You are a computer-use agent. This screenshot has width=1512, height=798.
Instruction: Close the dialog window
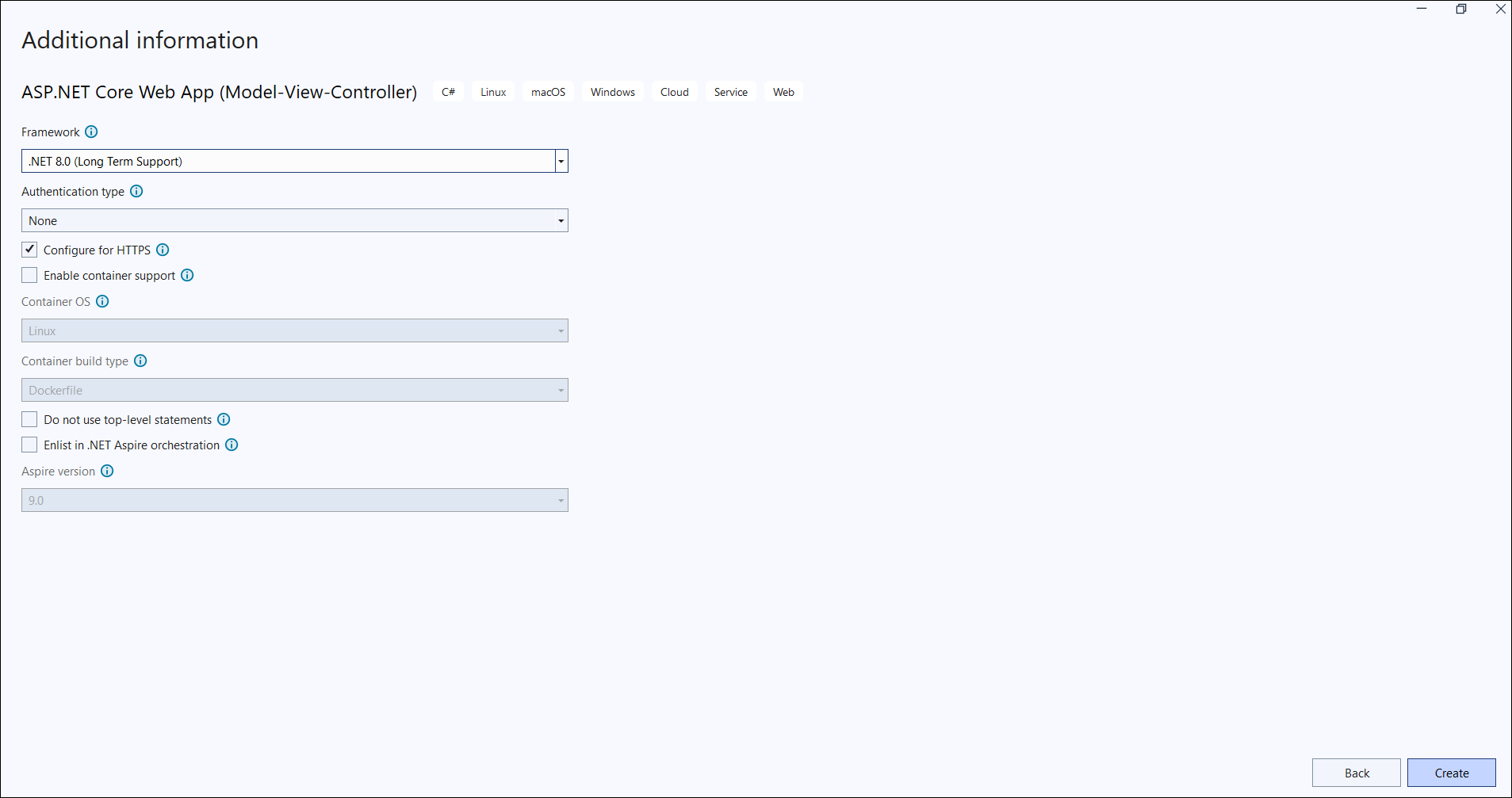click(x=1500, y=9)
